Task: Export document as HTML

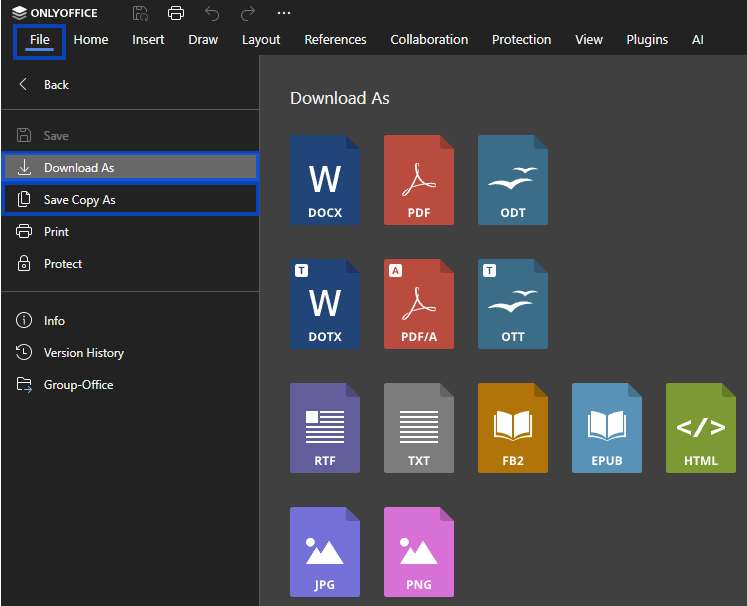Action: tap(701, 428)
